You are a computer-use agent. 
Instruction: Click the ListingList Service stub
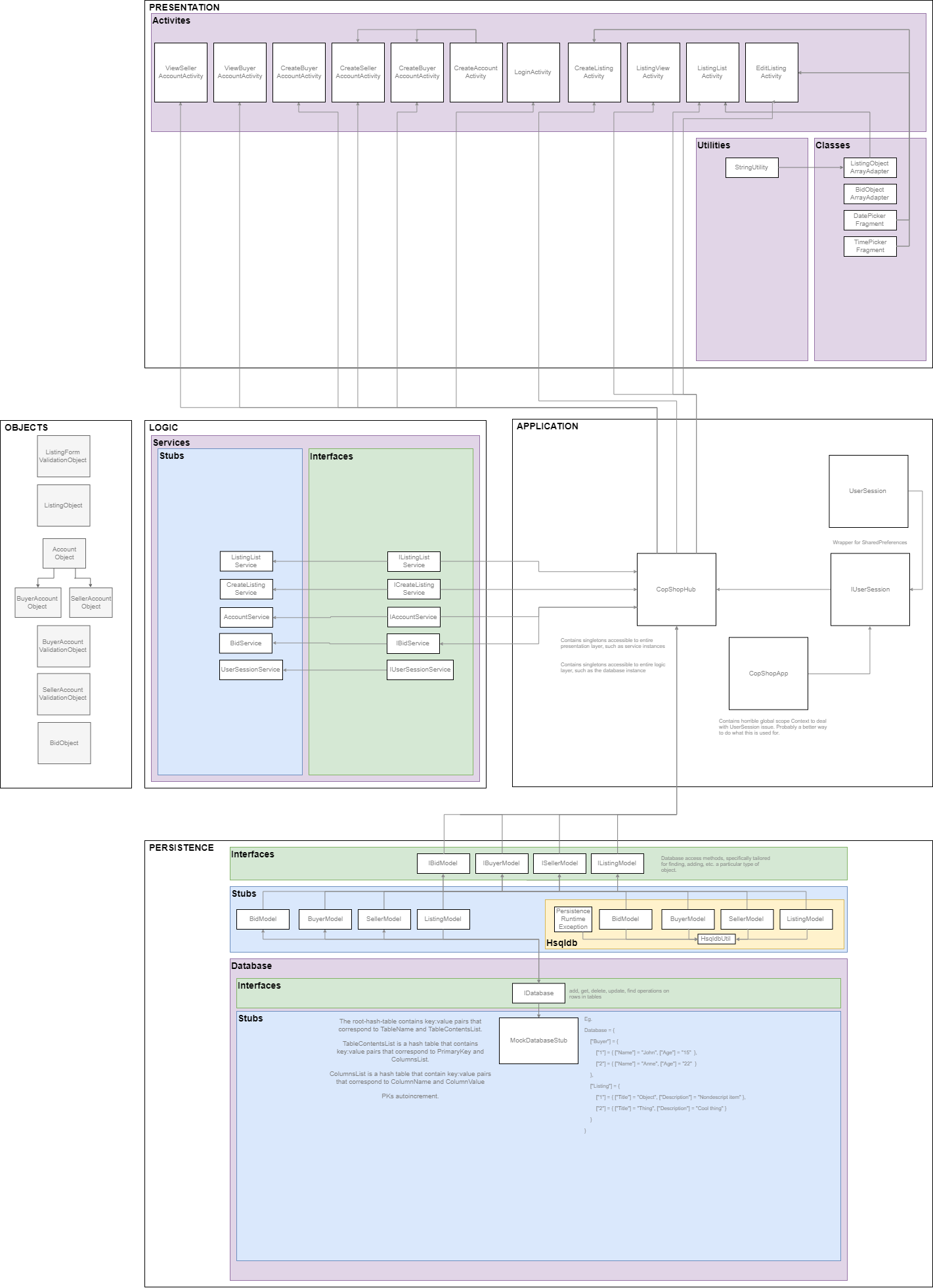pos(246,561)
